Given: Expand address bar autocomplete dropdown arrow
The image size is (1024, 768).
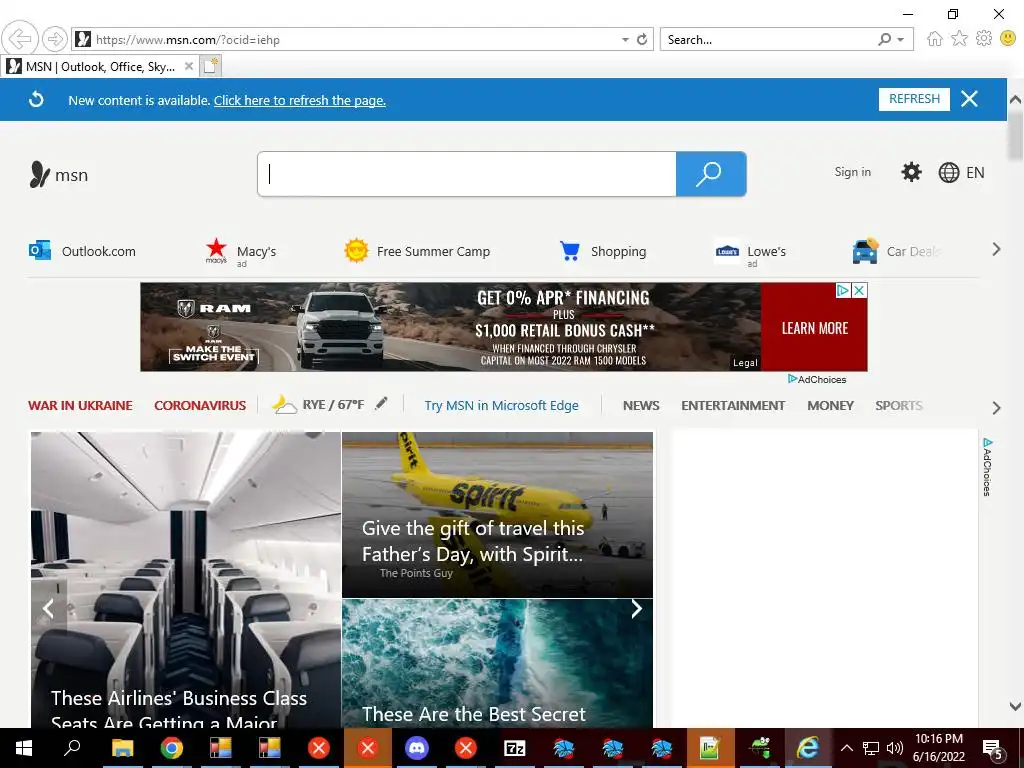Looking at the screenshot, I should coord(625,40).
